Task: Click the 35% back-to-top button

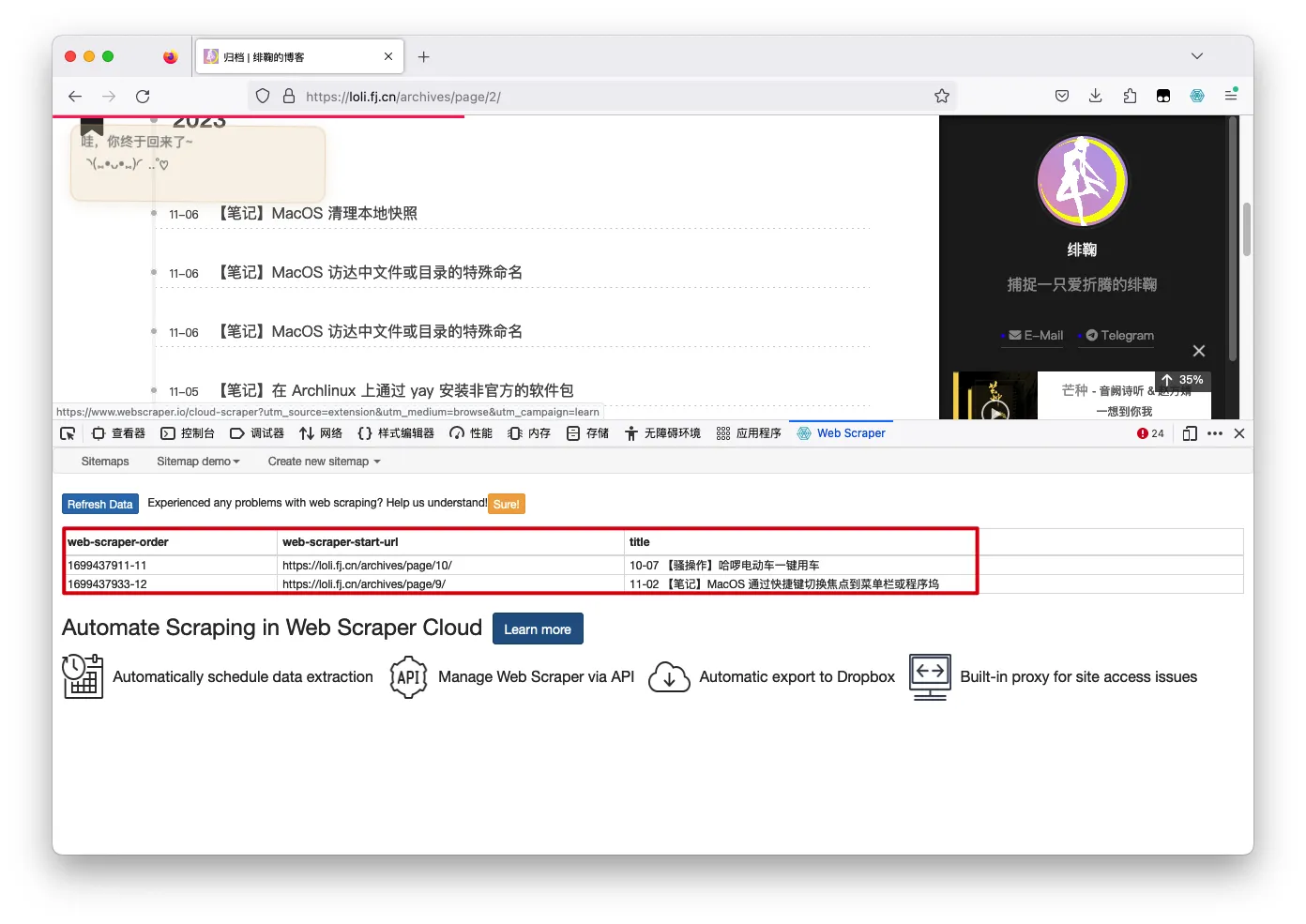Action: tap(1183, 381)
